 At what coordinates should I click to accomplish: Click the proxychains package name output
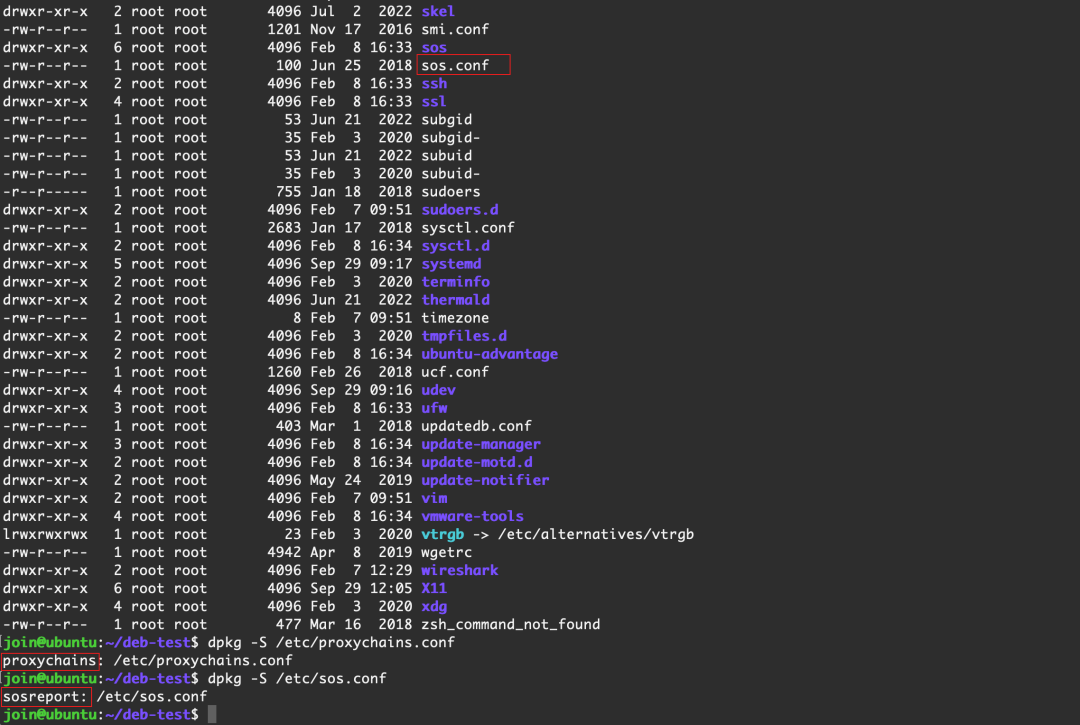click(x=49, y=660)
